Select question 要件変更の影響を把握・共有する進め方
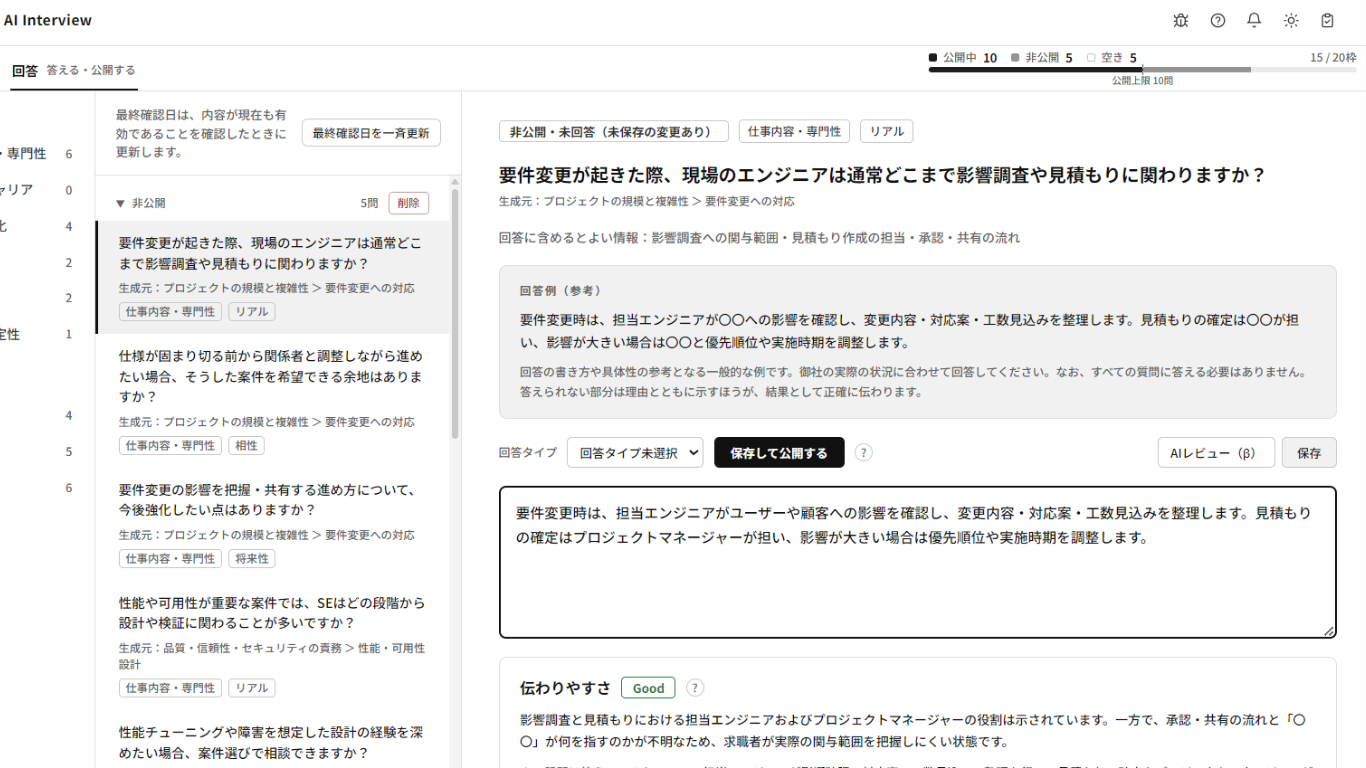This screenshot has height=768, width=1366. point(273,524)
